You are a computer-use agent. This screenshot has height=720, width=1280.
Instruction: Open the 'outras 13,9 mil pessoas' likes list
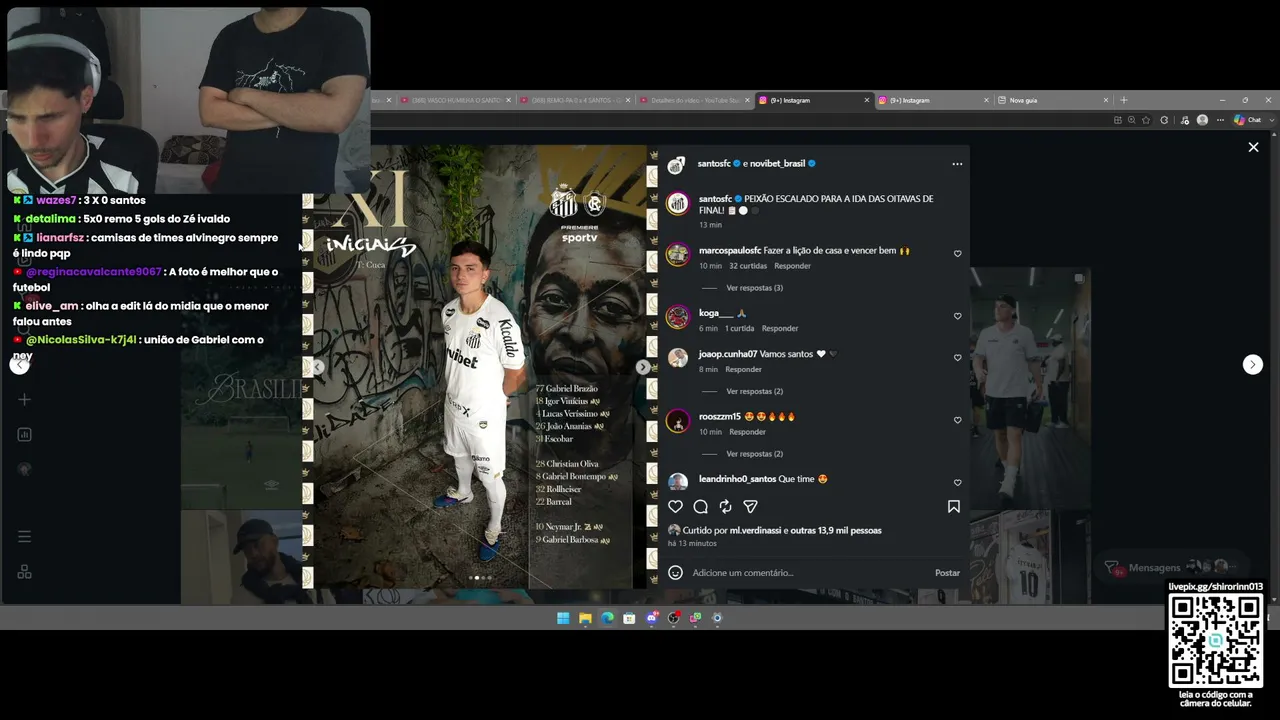coord(836,531)
